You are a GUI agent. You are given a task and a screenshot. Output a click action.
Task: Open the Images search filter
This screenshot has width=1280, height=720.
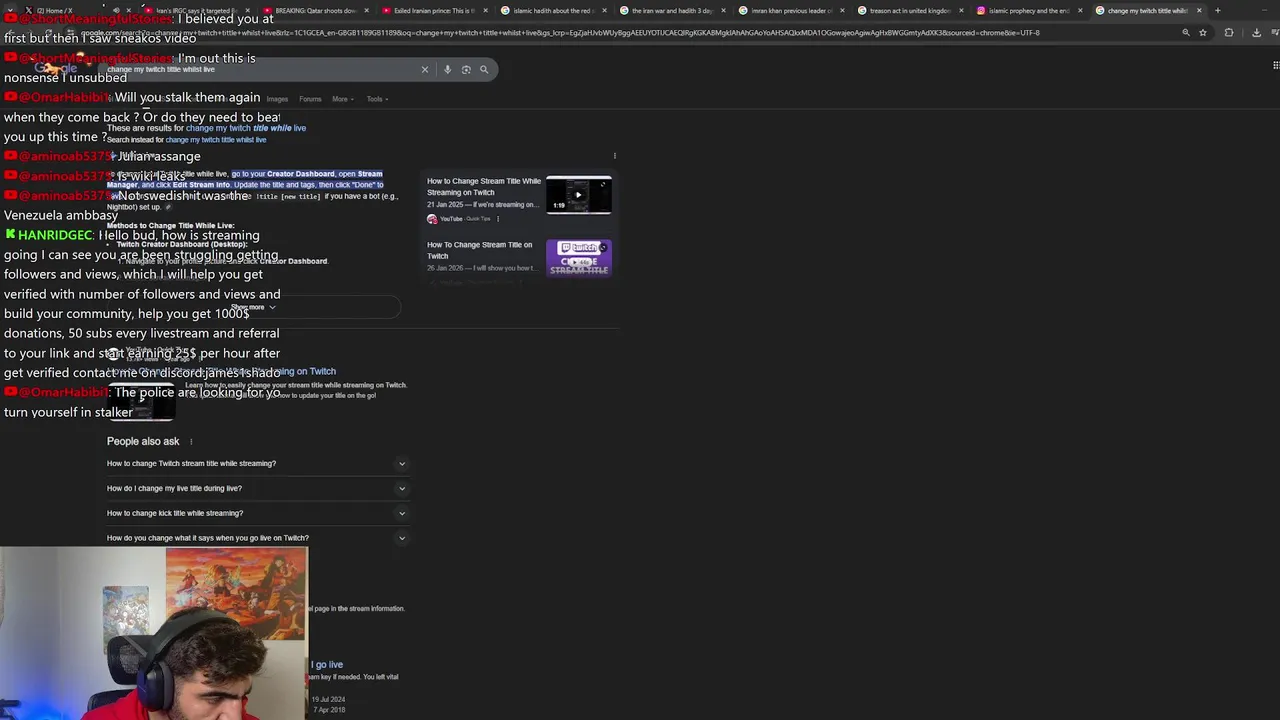pos(277,99)
